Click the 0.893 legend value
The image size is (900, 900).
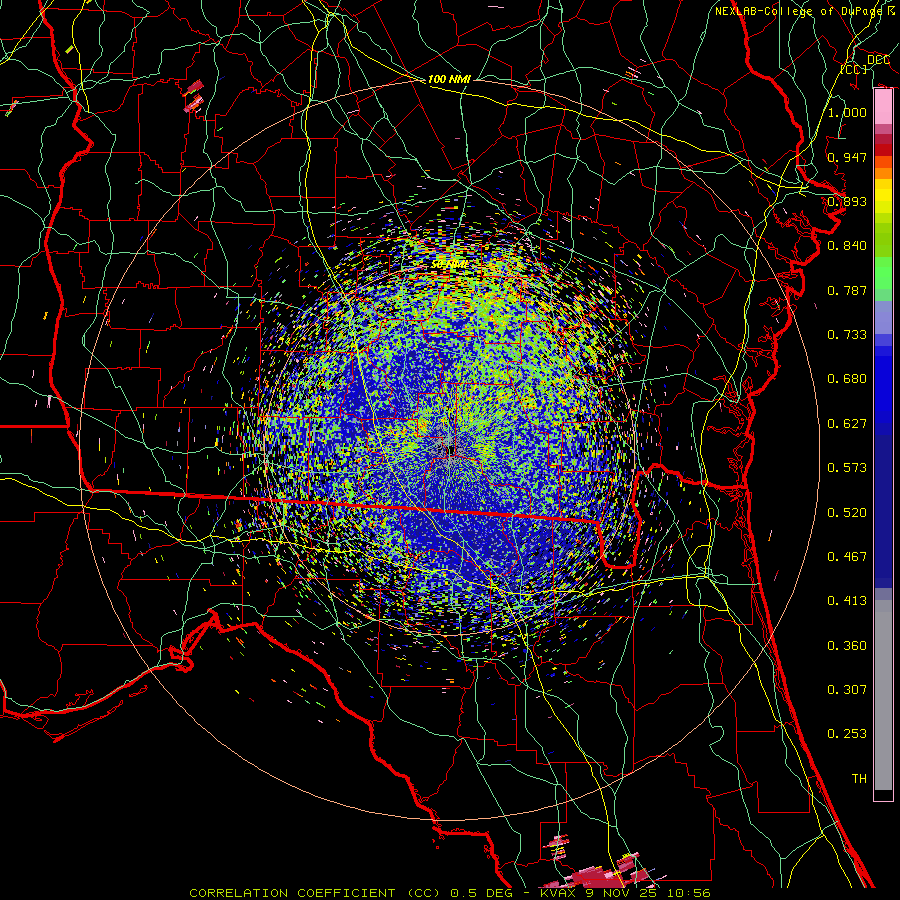(x=847, y=201)
